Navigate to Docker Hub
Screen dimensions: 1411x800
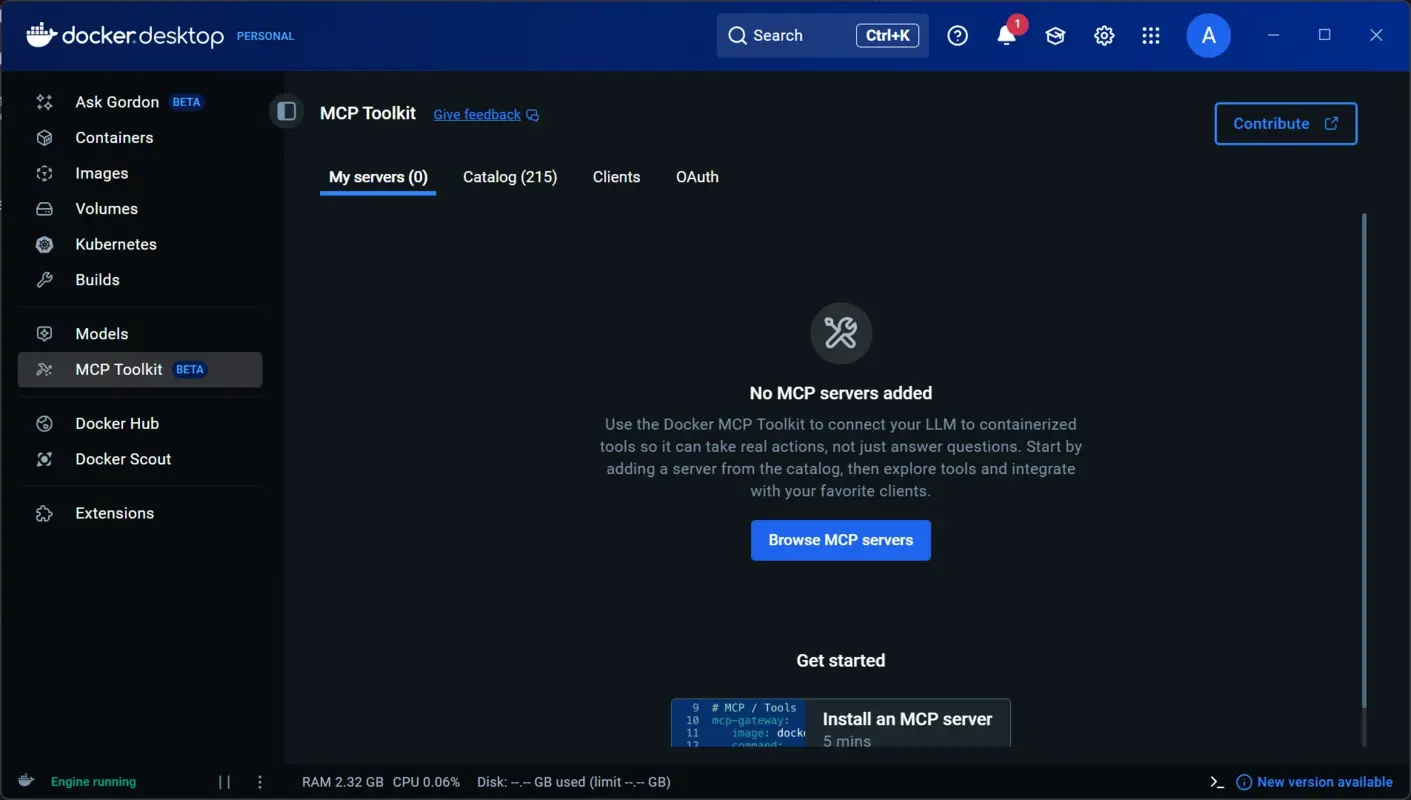pos(117,423)
